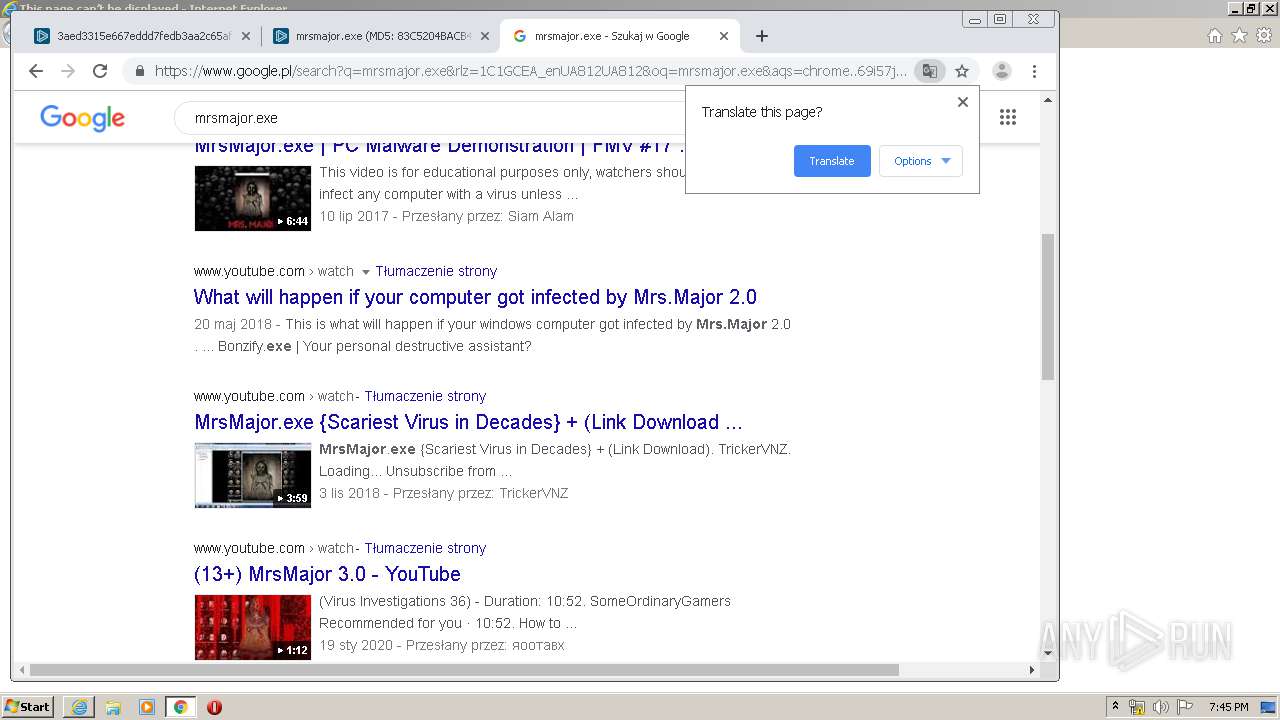The height and width of the screenshot is (720, 1280).
Task: Click the padlock site info icon
Action: point(139,71)
